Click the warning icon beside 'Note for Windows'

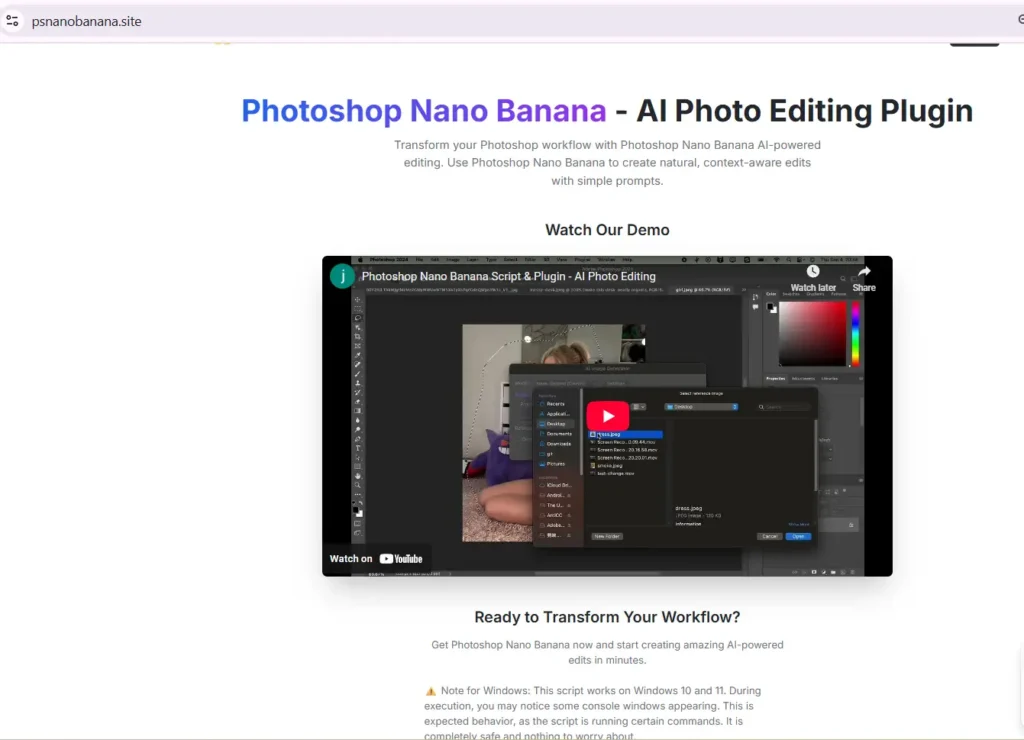tap(430, 691)
